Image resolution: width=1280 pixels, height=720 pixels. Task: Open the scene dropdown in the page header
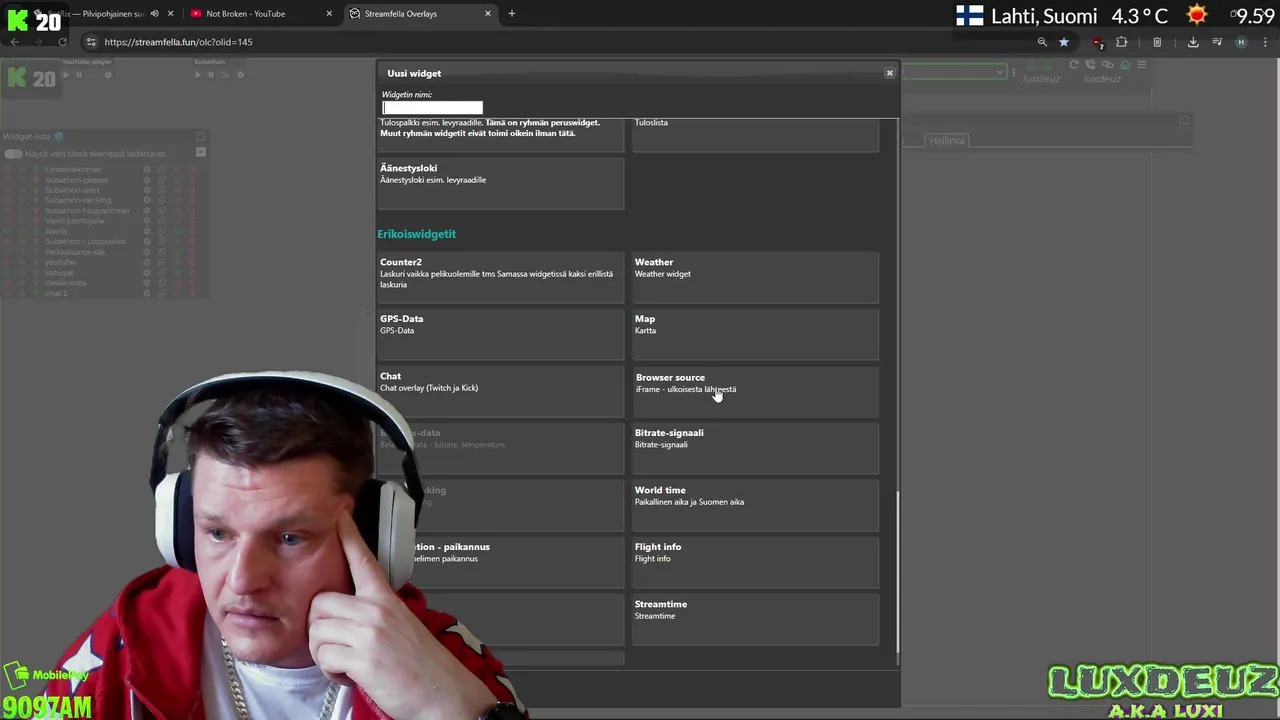[x=953, y=72]
